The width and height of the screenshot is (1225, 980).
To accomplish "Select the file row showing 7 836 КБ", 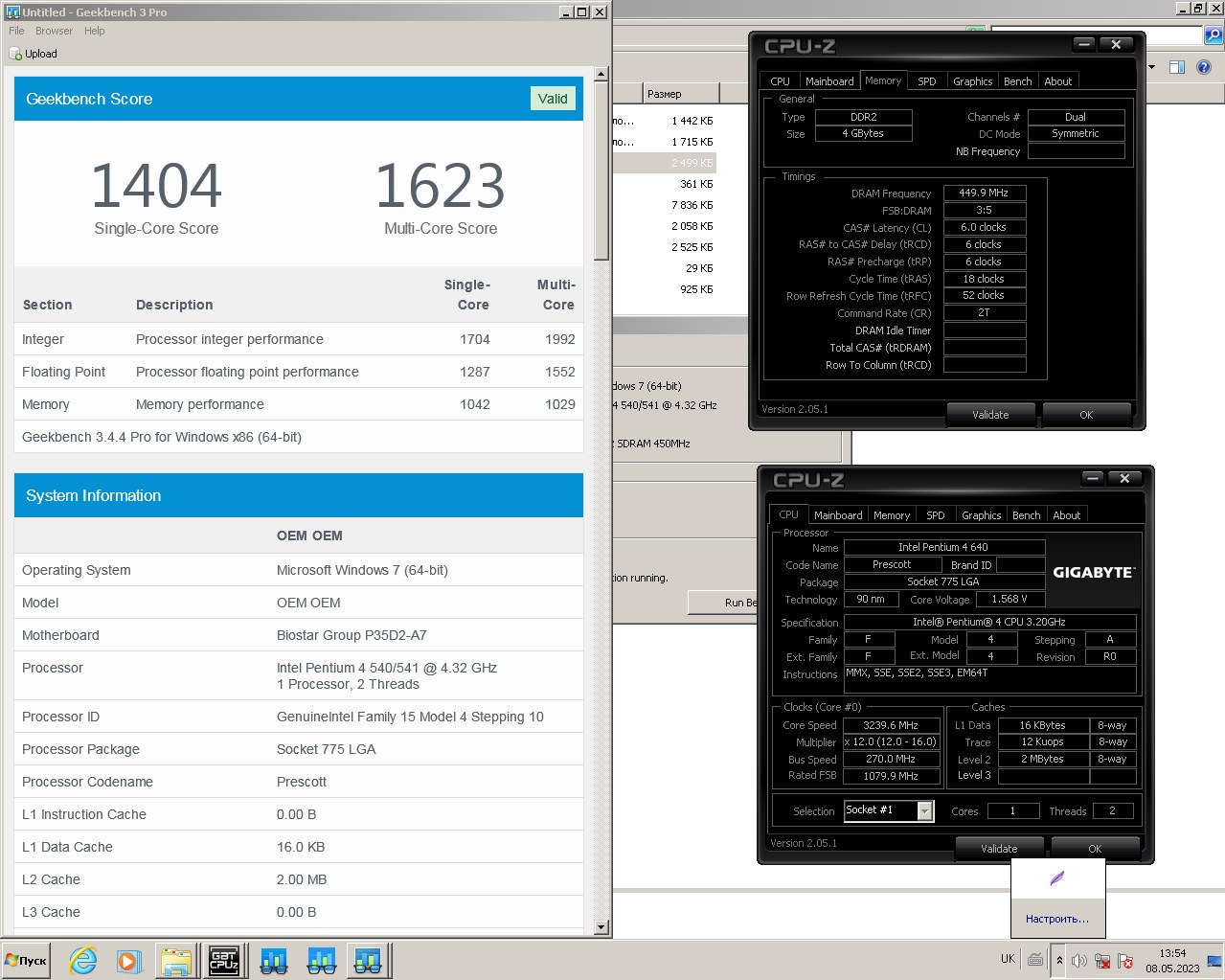I will pos(665,205).
